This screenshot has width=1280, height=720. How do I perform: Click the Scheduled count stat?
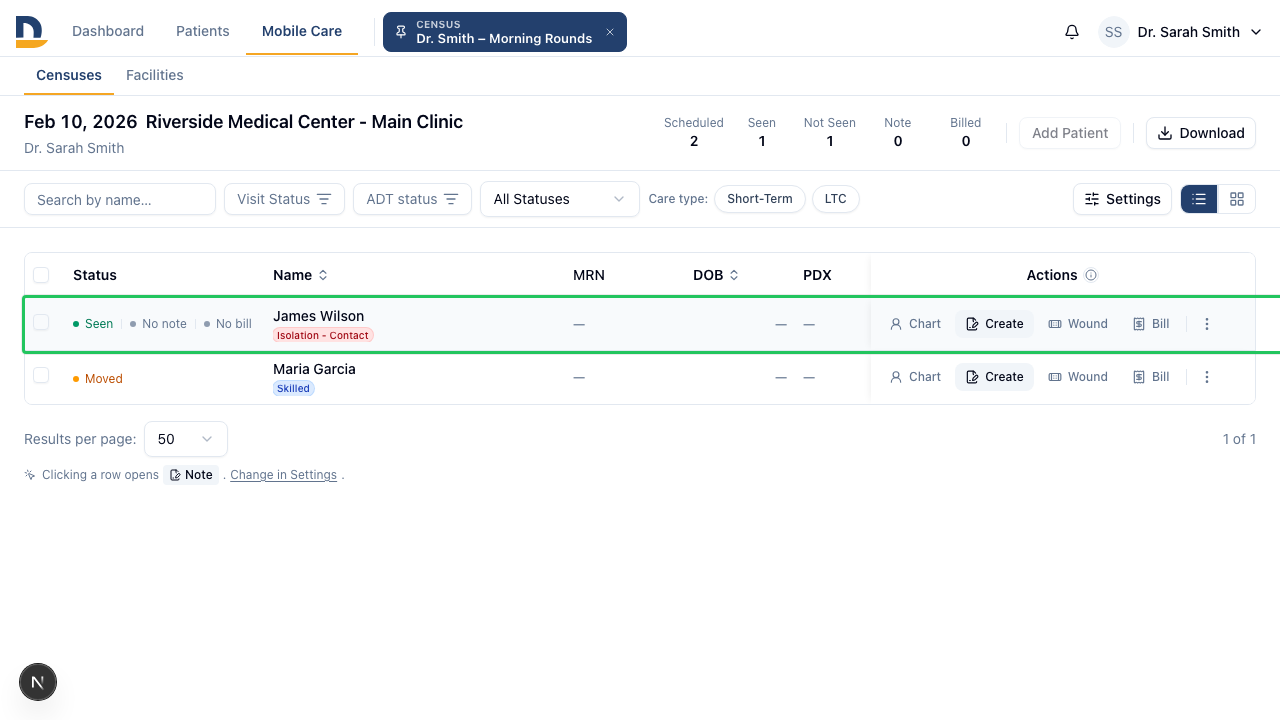(694, 132)
